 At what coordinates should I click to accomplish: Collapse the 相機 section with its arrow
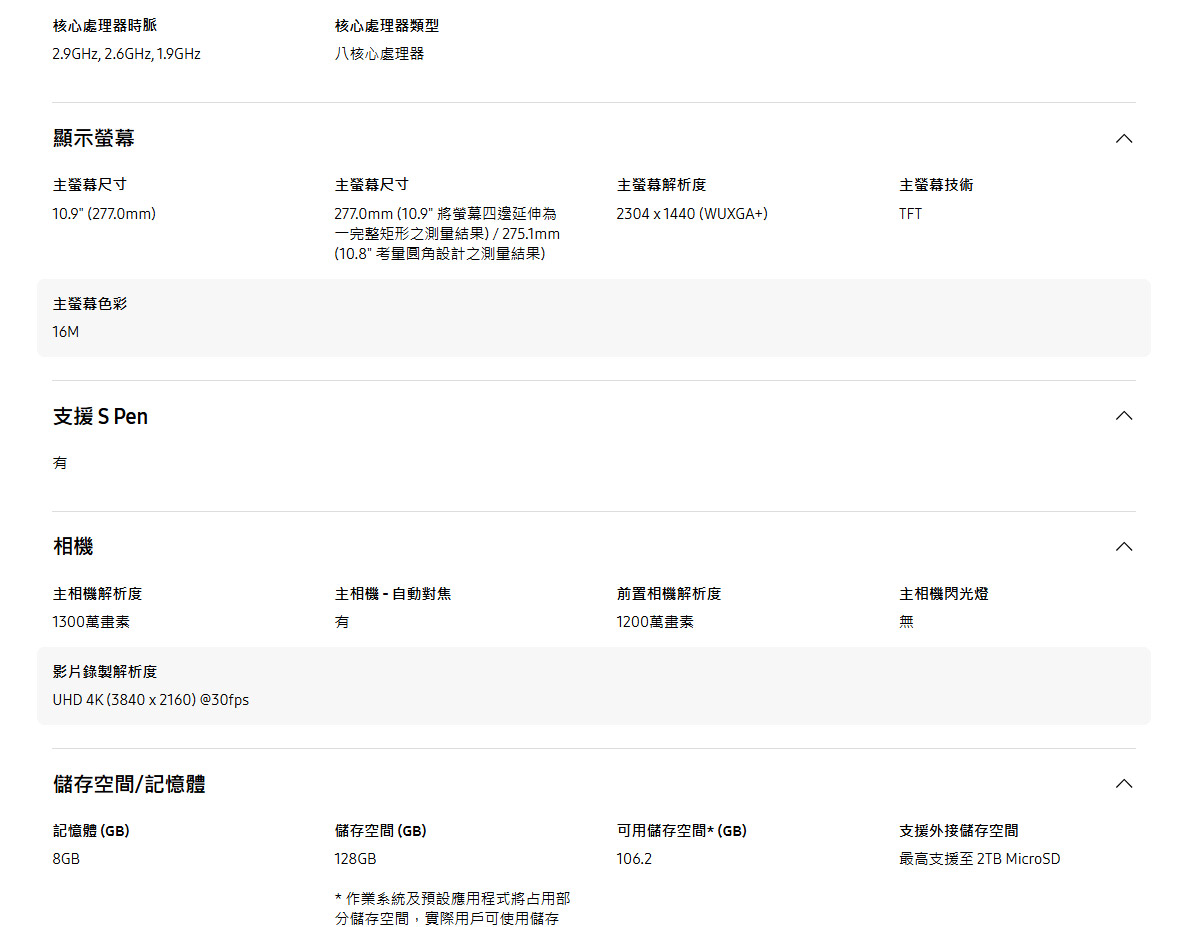[1123, 547]
